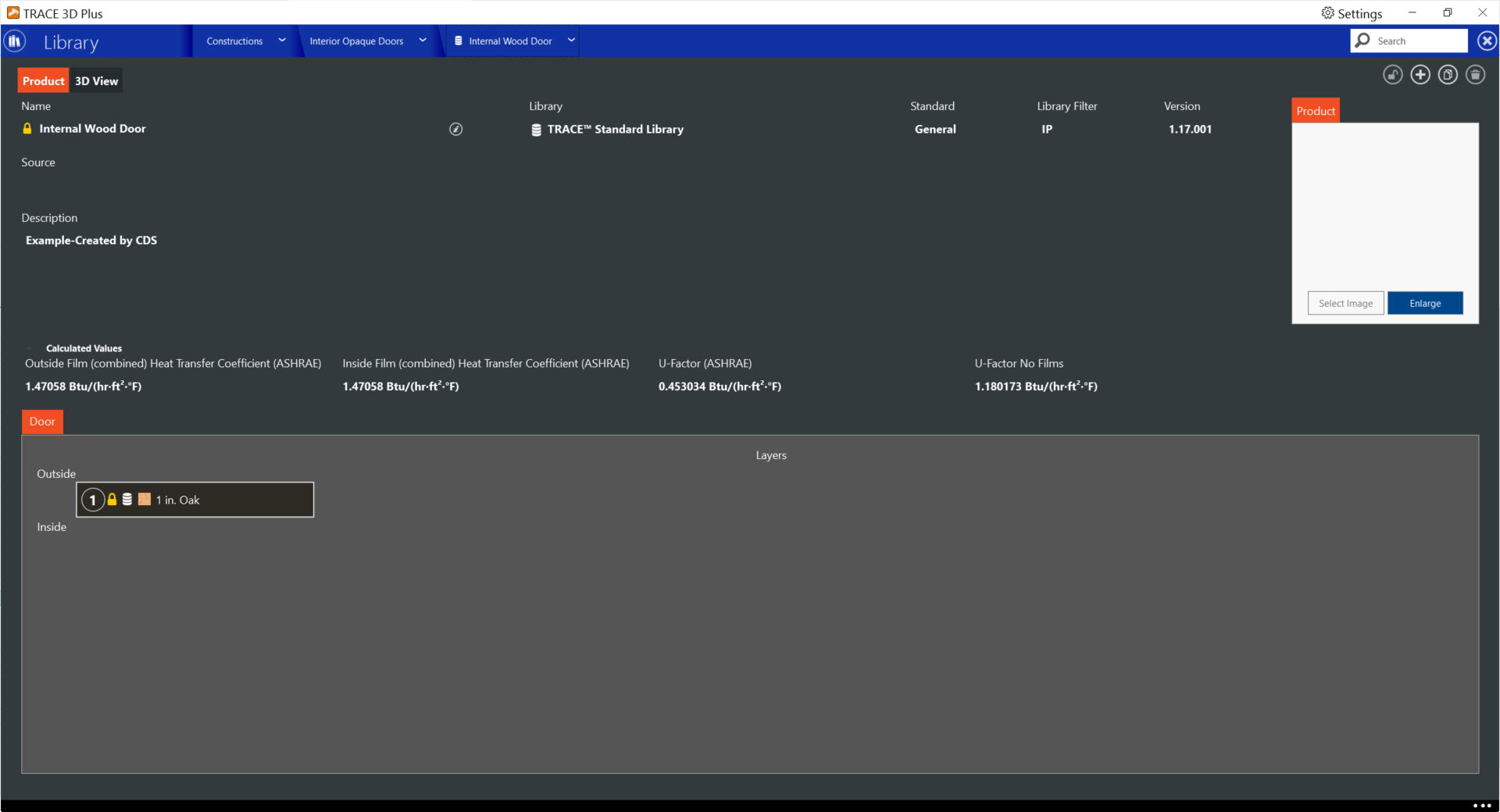Switch to the 3D View tab
Viewport: 1500px width, 812px height.
tap(96, 81)
